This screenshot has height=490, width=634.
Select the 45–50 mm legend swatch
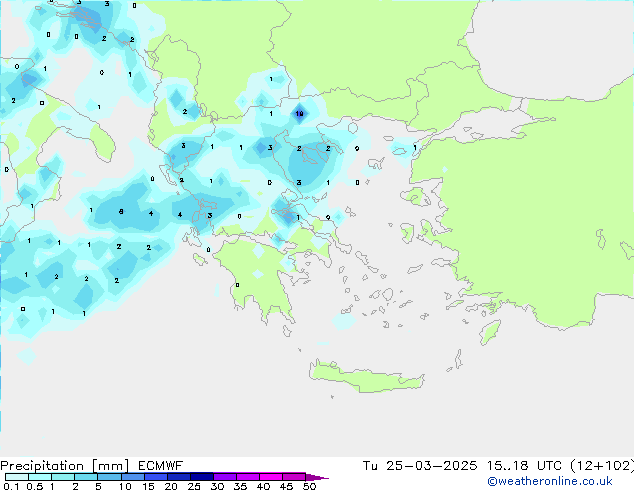(294, 477)
